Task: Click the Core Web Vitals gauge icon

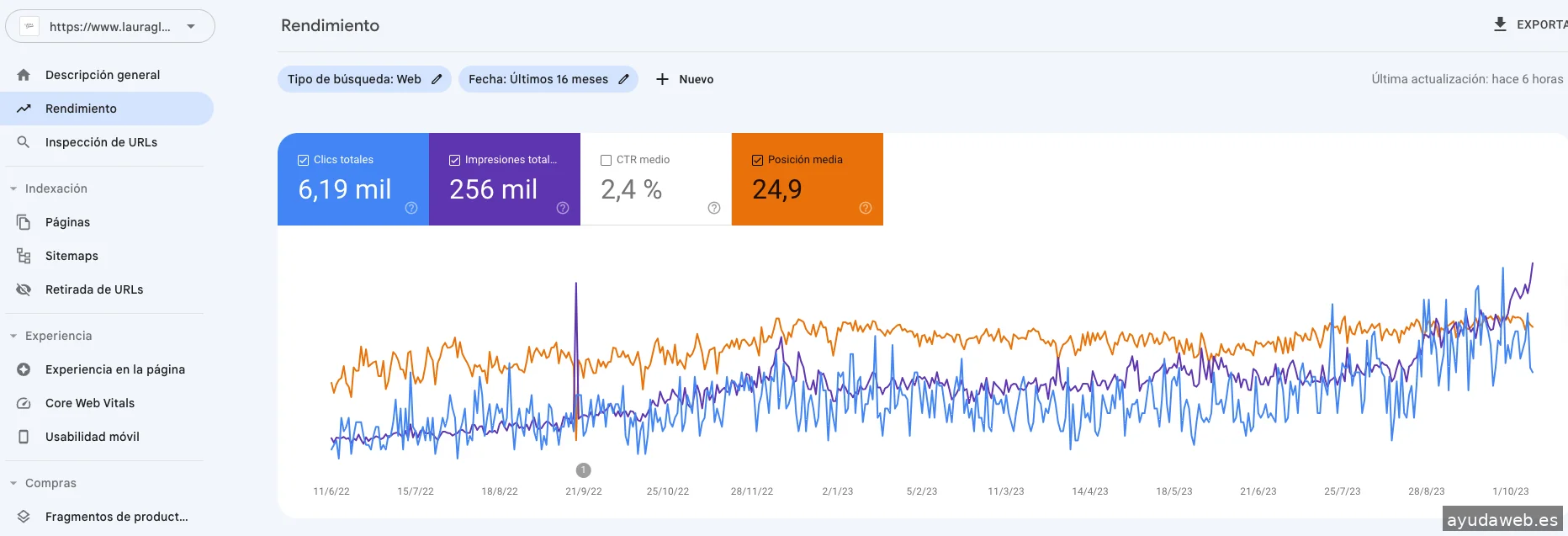Action: [24, 403]
